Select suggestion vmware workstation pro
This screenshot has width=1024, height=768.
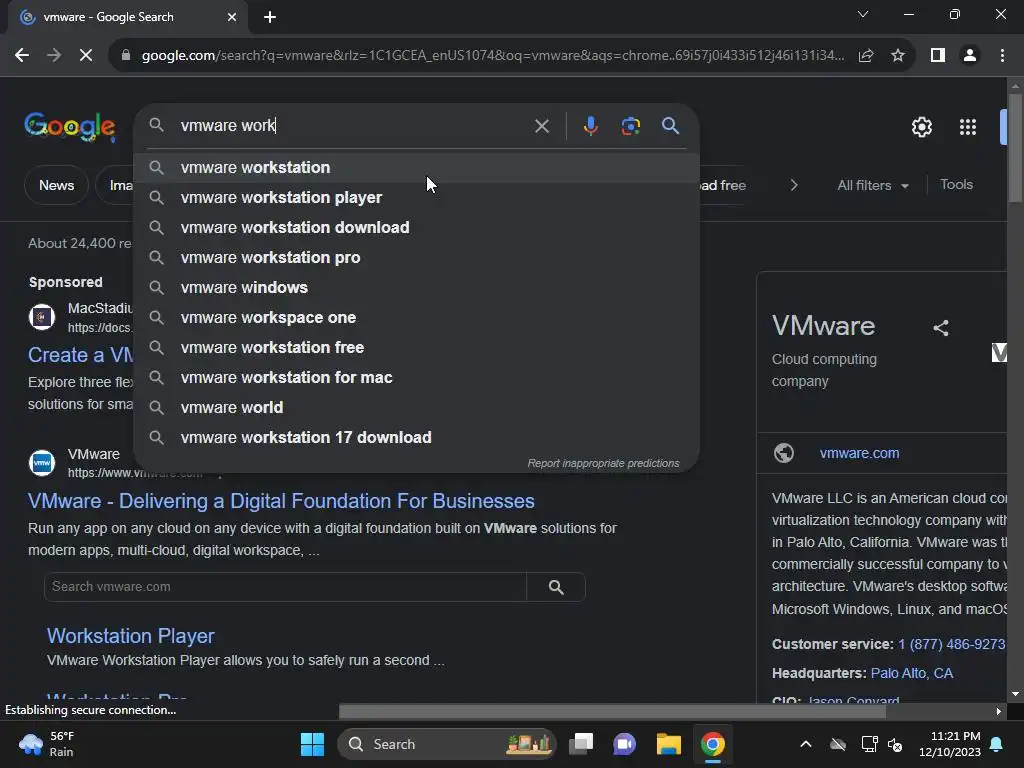(416, 257)
